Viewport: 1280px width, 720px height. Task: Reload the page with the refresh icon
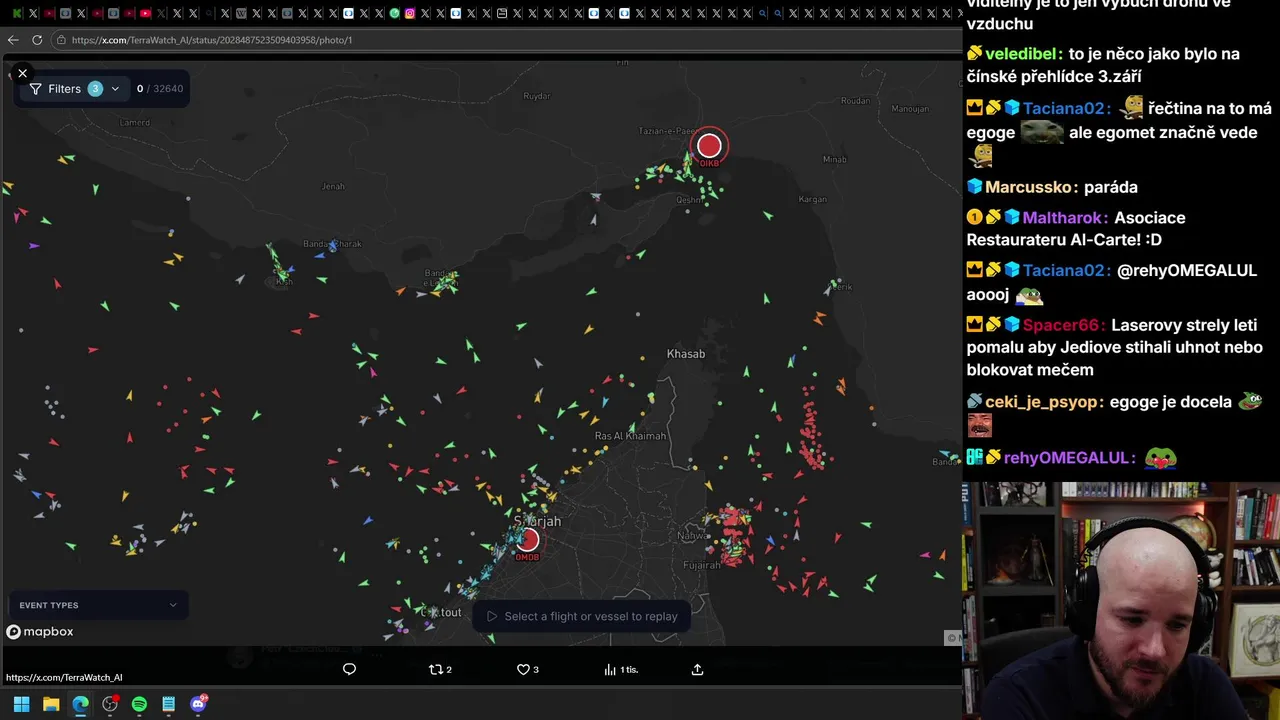click(37, 40)
